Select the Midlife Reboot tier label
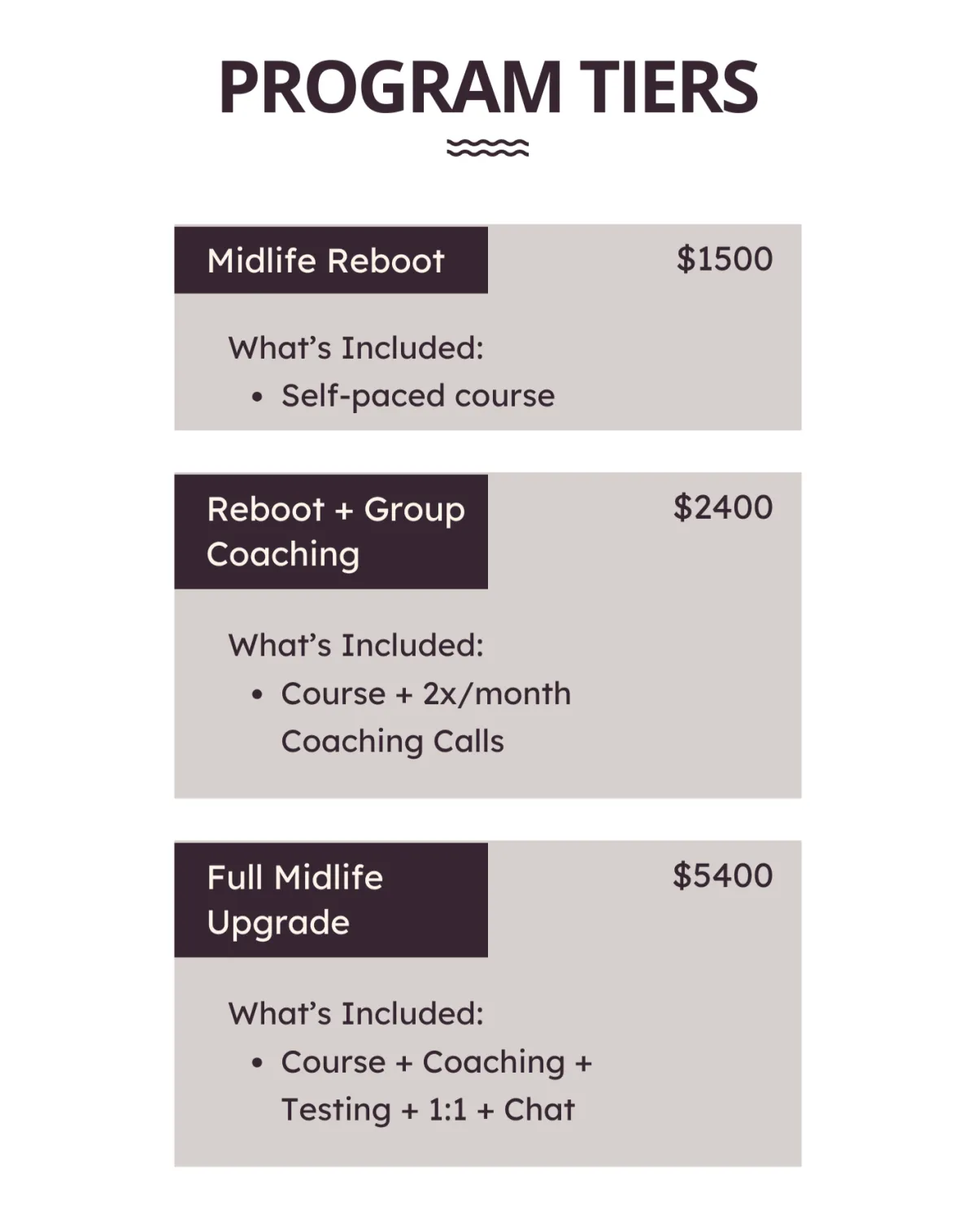Viewport: 976px width, 1232px height. click(325, 261)
